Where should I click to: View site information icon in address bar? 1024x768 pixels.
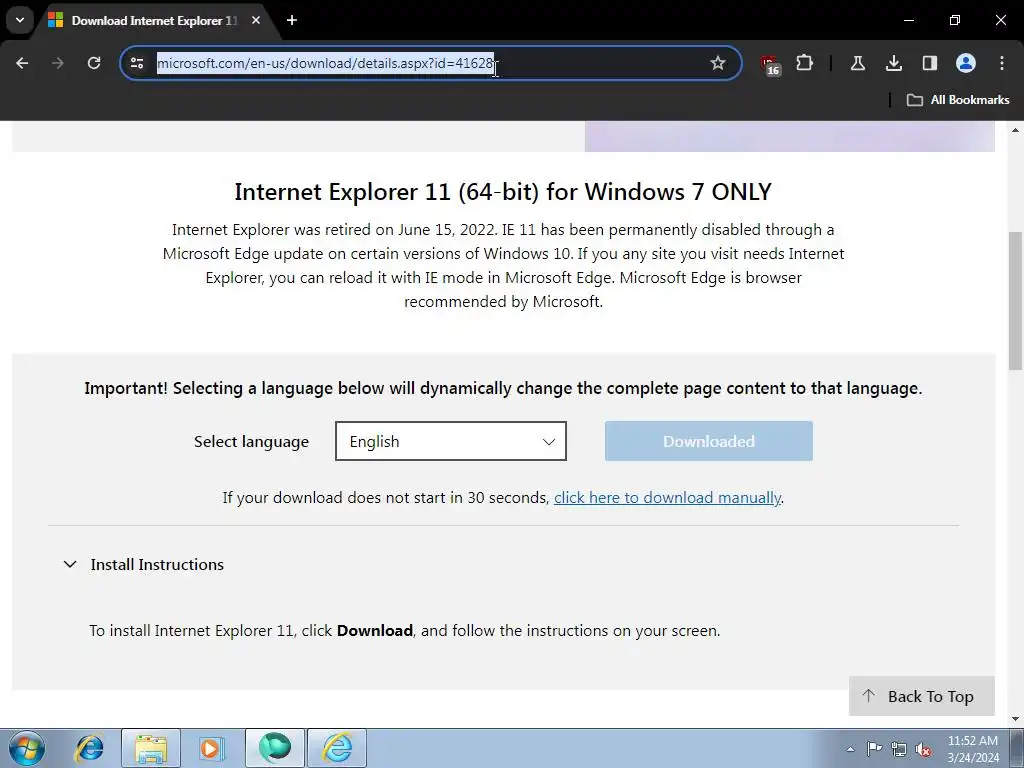click(x=137, y=63)
